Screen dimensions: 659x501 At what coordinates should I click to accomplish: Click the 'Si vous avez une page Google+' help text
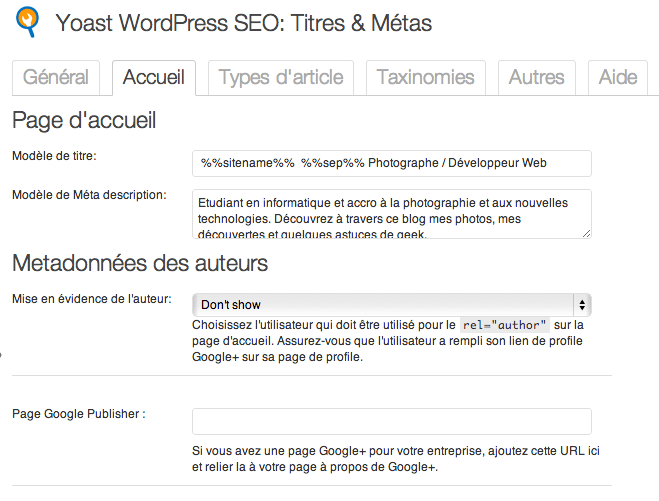point(396,459)
